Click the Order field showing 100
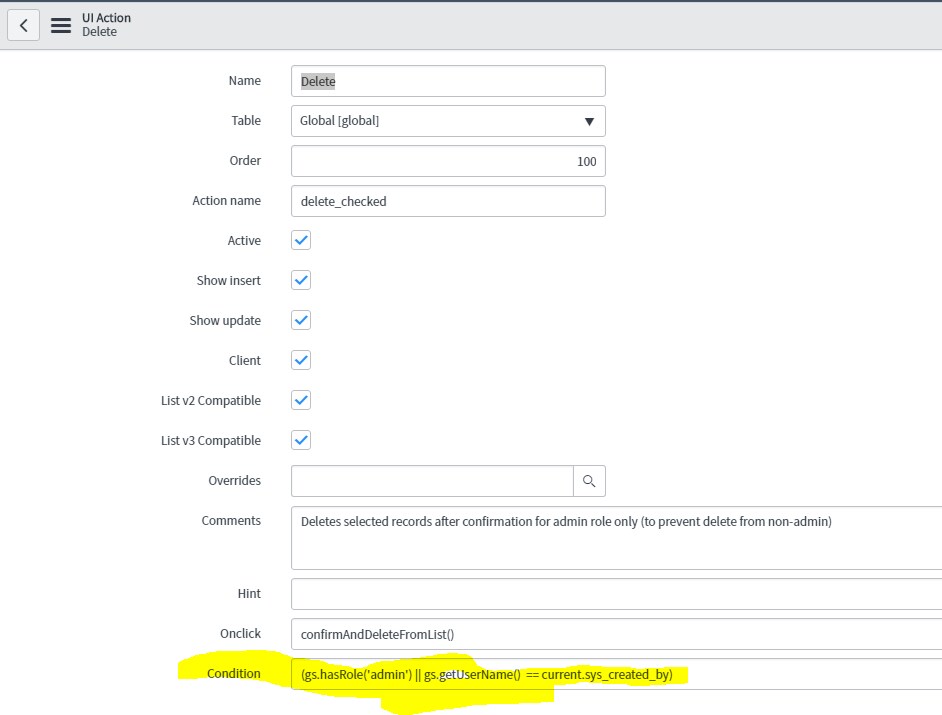 click(448, 161)
